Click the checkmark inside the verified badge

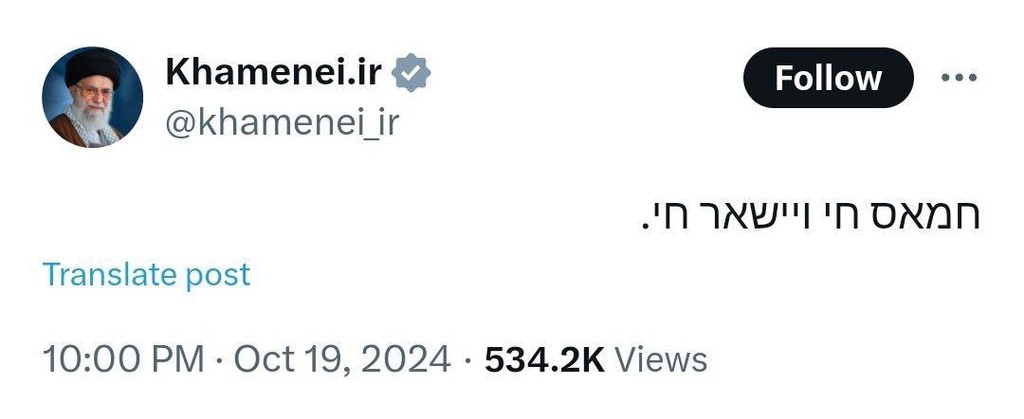[411, 73]
